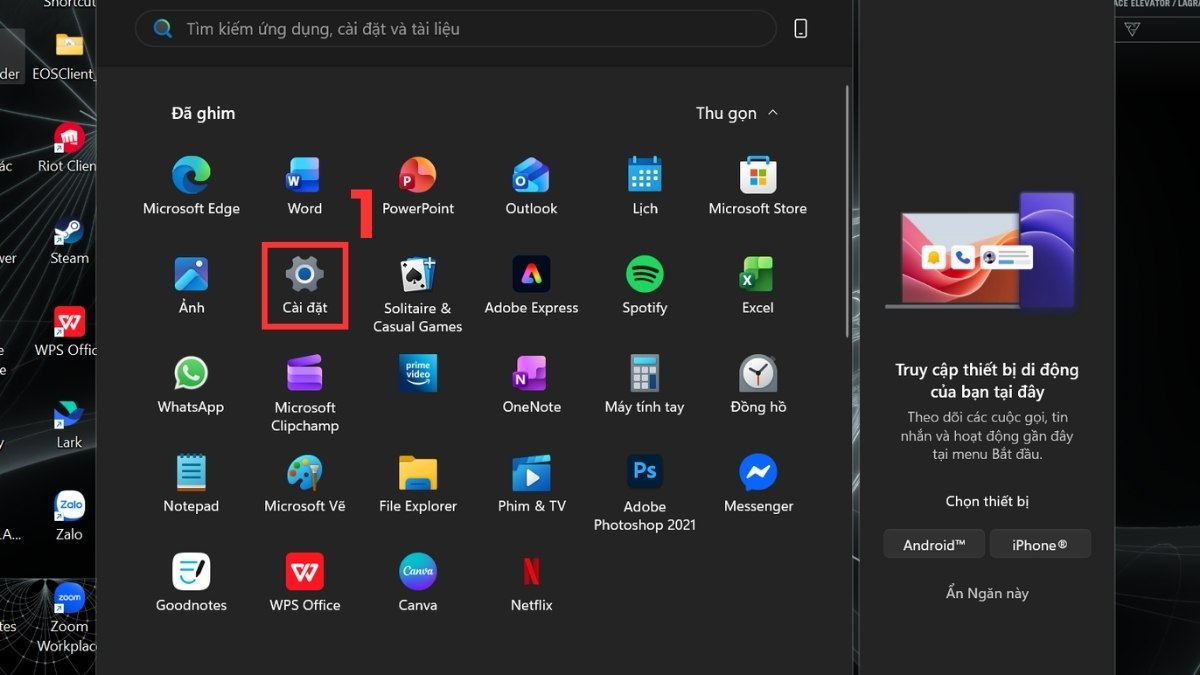
Task: Select the Steam desktop shortcut
Action: coord(69,240)
